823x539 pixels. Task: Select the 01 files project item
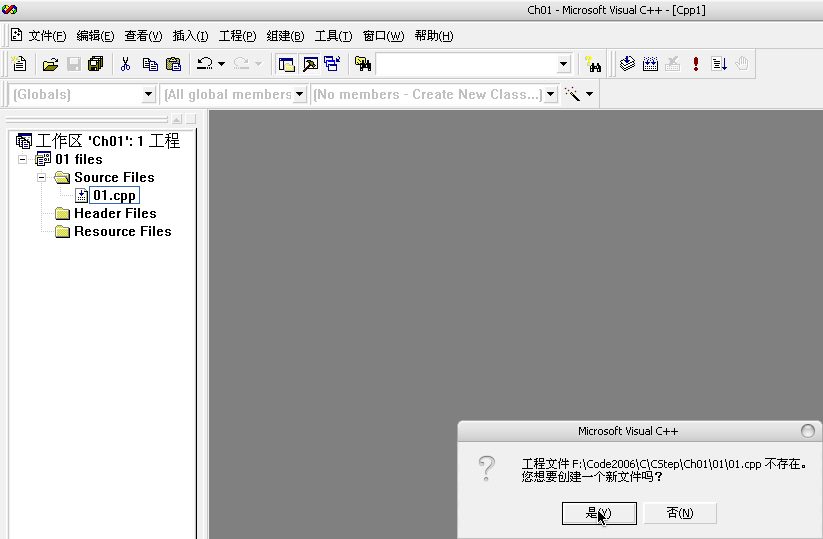point(79,159)
